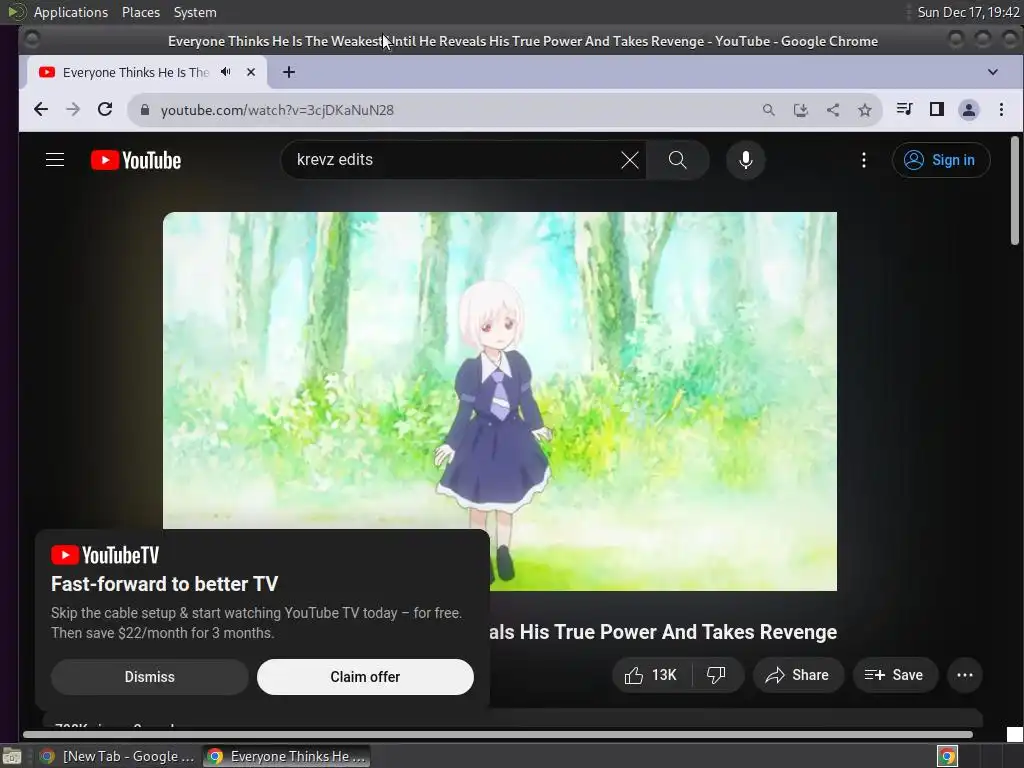The image size is (1024, 768).
Task: Toggle Chrome side panel
Action: tap(936, 109)
